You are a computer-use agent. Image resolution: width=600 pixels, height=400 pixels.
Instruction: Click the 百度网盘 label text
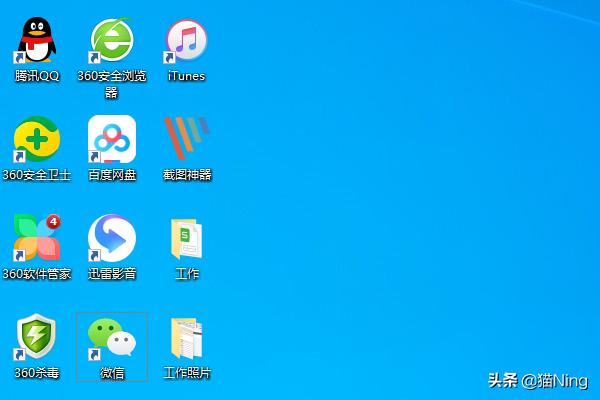pos(112,175)
